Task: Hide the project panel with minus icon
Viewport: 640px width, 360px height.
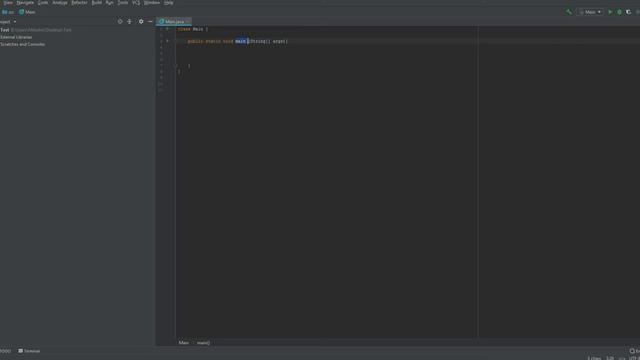Action: pyautogui.click(x=150, y=21)
